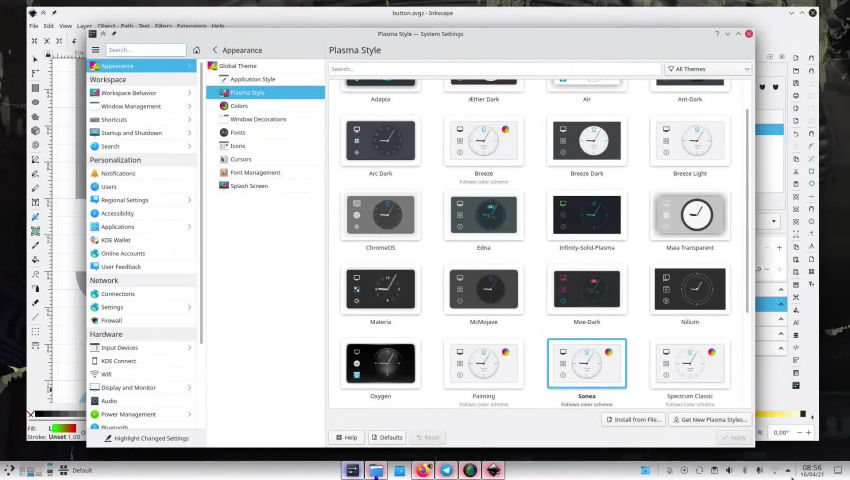Click the Plasma Style search field
The image size is (850, 480).
tap(494, 69)
